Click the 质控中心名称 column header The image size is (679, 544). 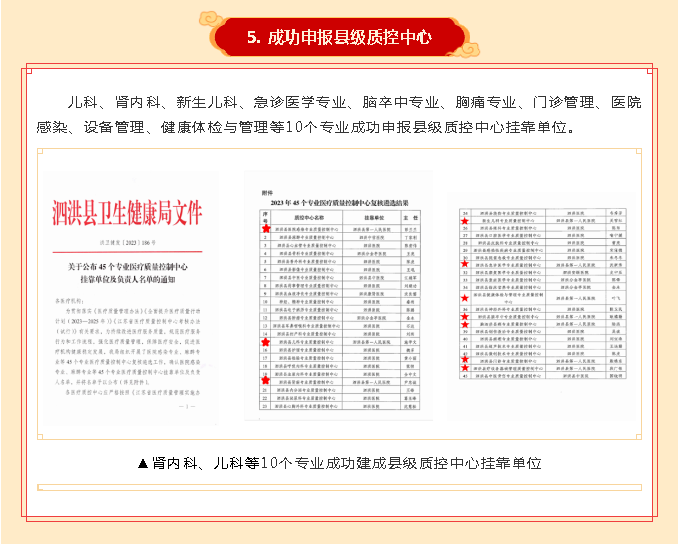pyautogui.click(x=307, y=217)
